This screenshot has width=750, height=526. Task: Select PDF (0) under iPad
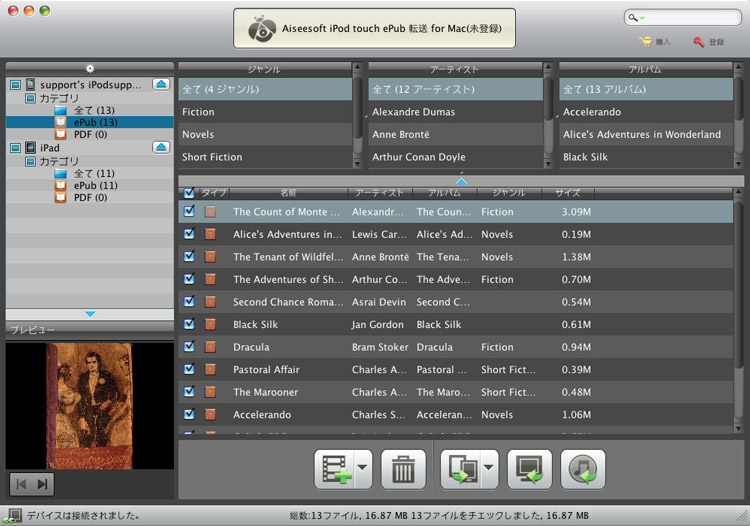coord(90,197)
